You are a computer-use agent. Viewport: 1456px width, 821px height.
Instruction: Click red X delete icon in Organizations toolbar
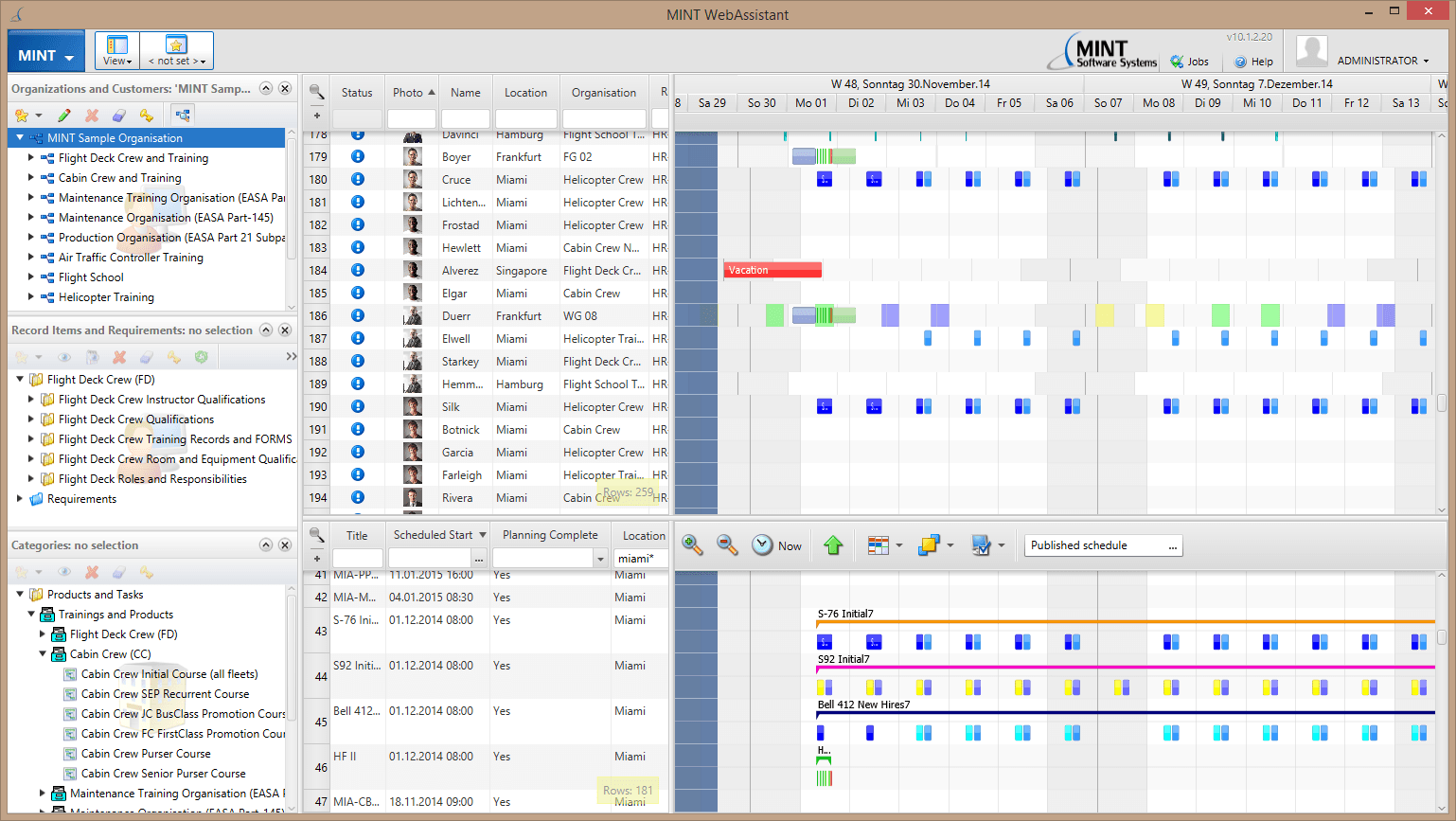pyautogui.click(x=92, y=116)
